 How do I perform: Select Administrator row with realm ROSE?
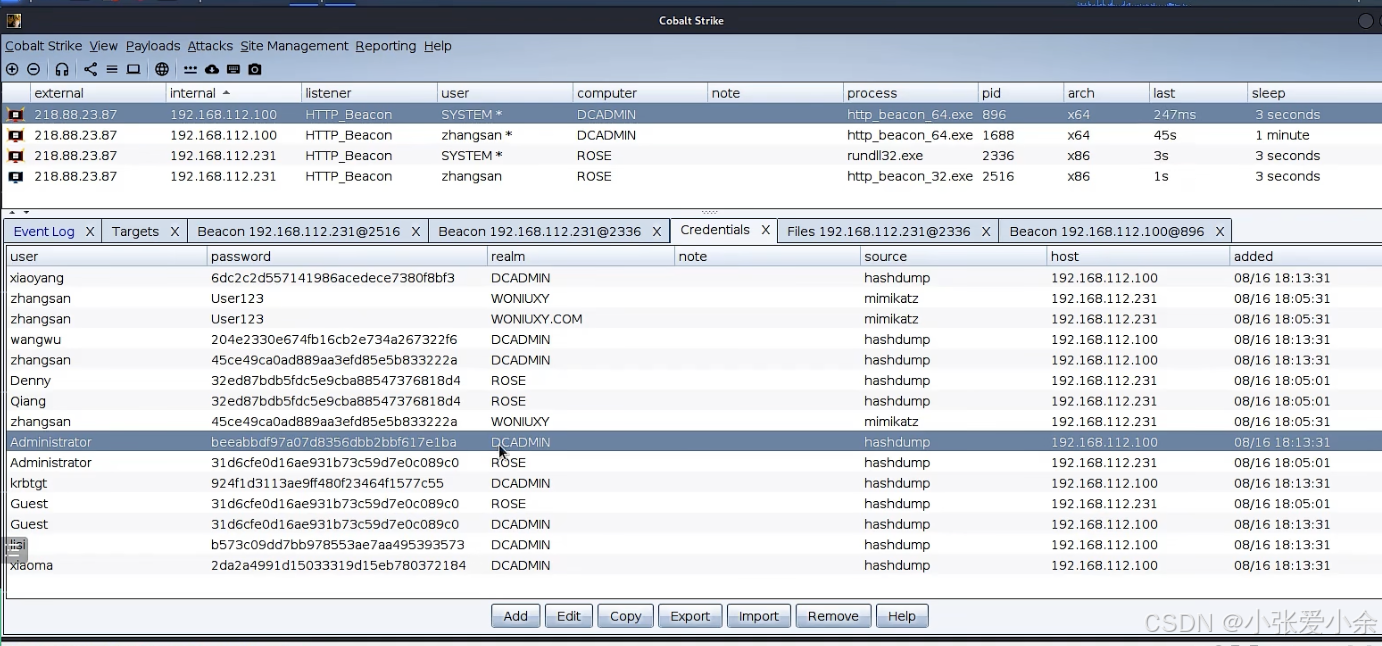[694, 463]
